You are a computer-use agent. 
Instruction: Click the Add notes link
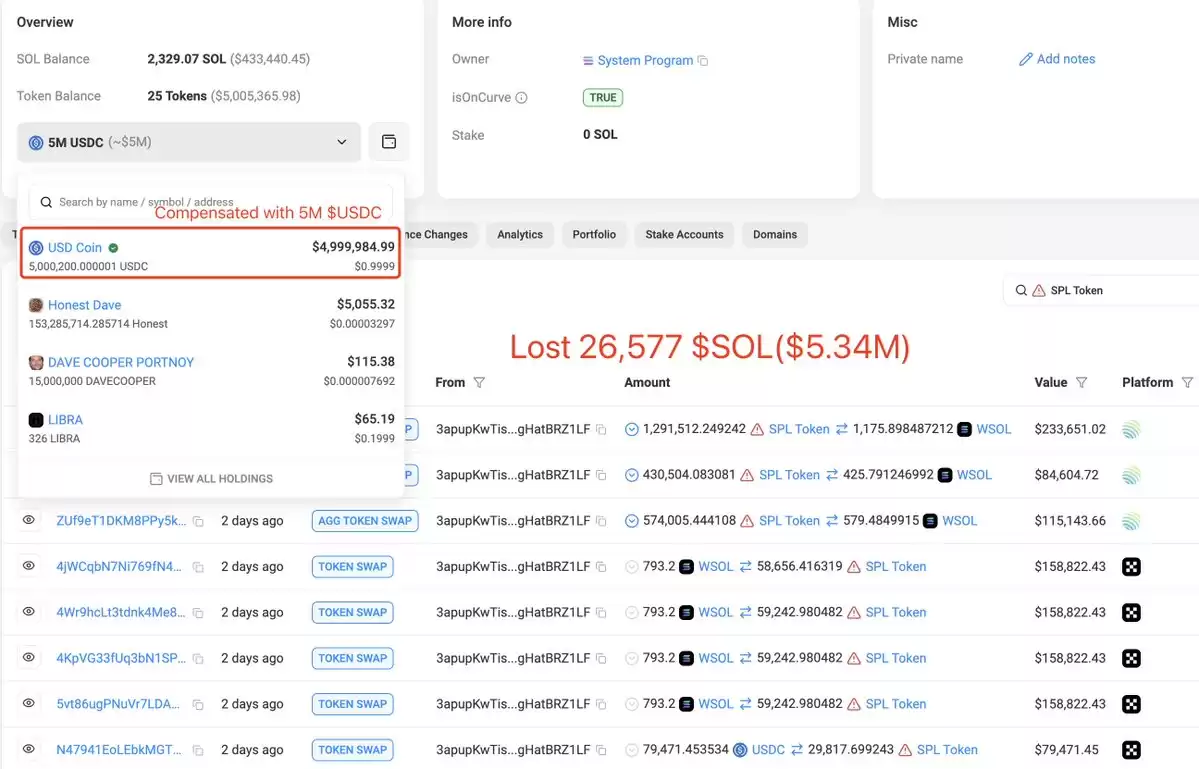point(1065,59)
